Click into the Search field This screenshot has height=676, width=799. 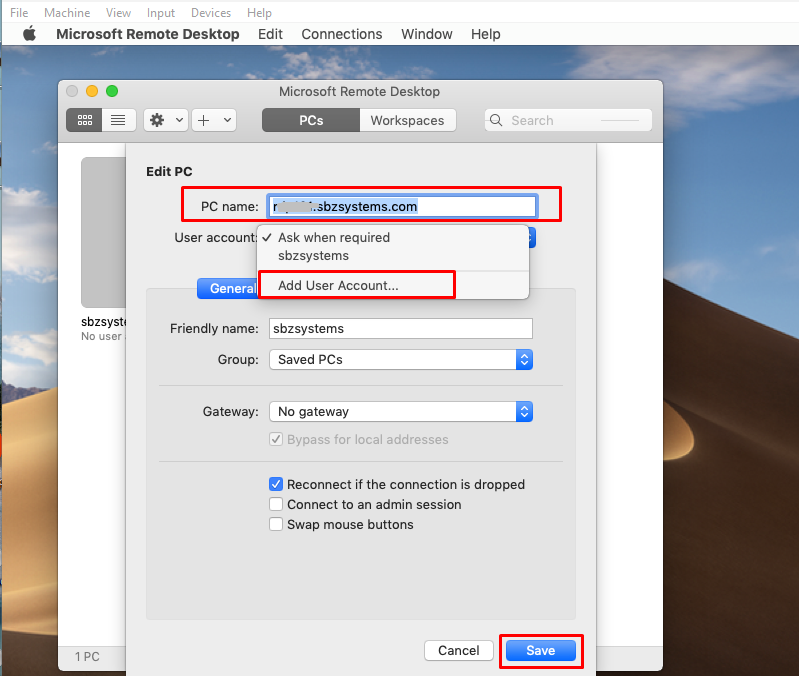pyautogui.click(x=568, y=120)
